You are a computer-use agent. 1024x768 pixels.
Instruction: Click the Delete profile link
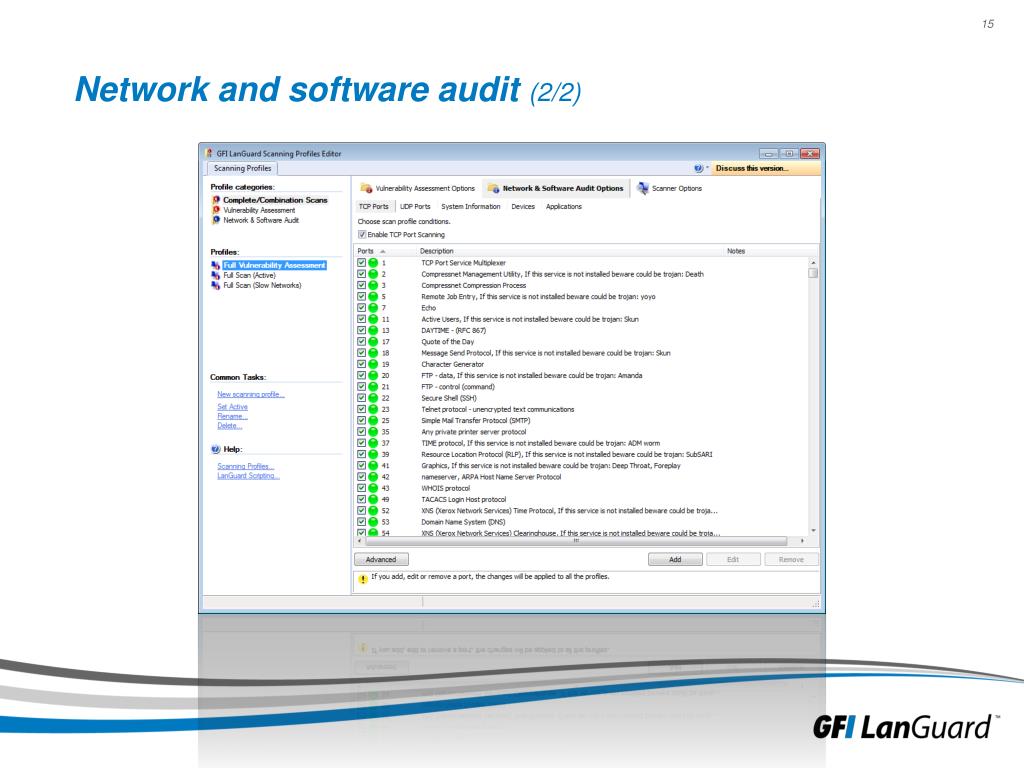(229, 426)
